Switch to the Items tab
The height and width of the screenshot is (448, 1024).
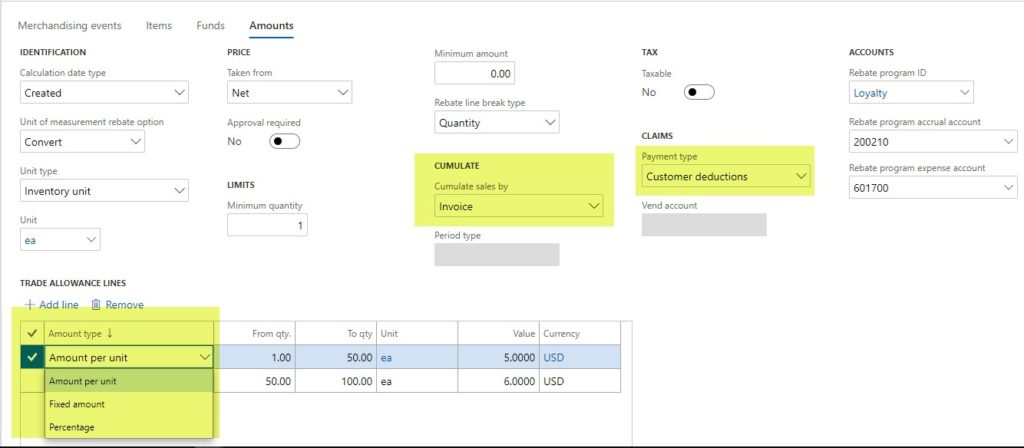(x=159, y=25)
